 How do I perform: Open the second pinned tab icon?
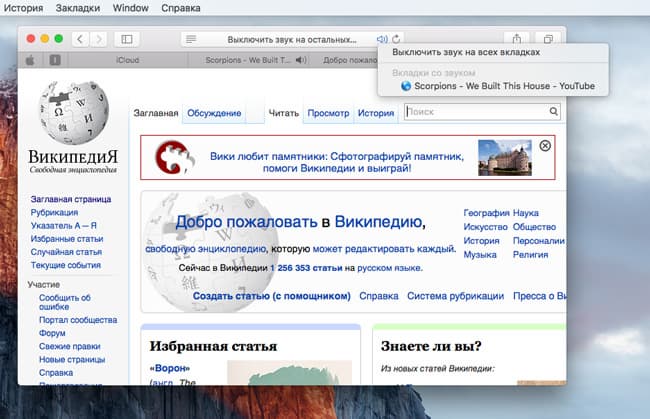[55, 61]
